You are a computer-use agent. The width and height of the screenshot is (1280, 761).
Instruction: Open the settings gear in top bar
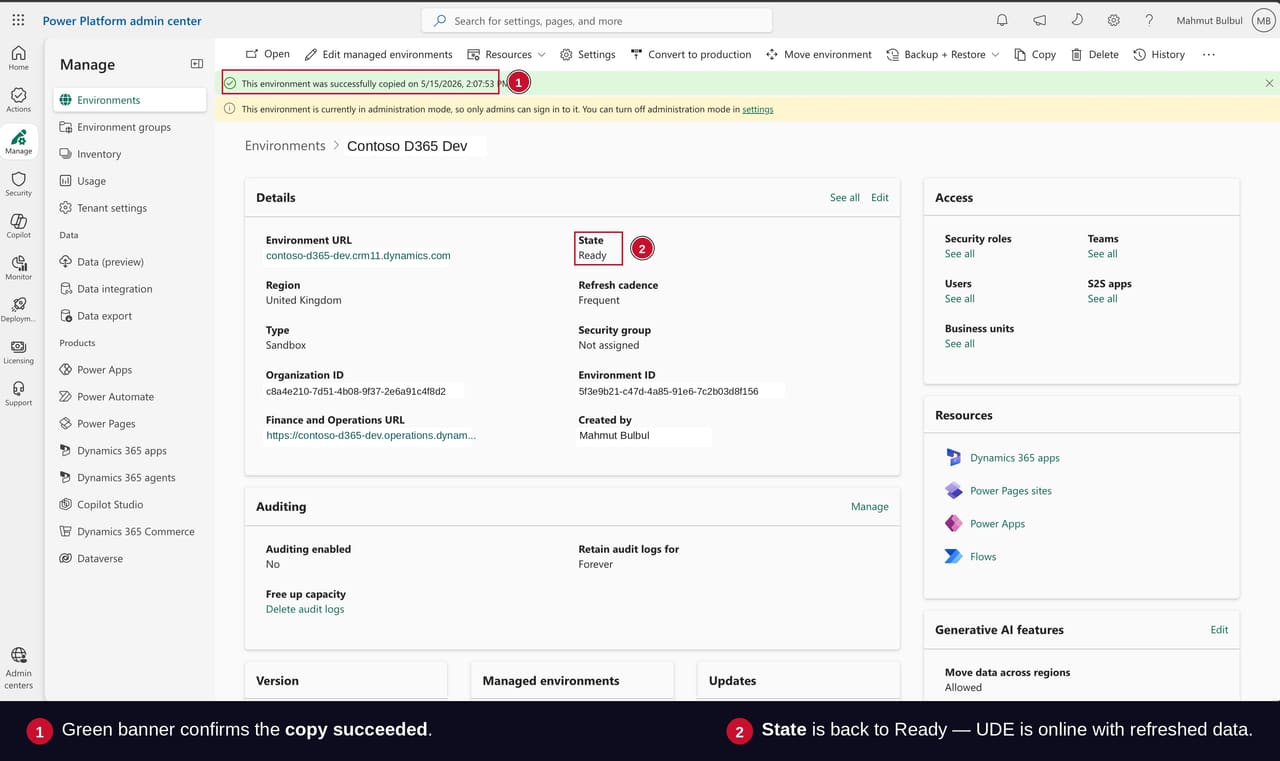[x=1113, y=20]
